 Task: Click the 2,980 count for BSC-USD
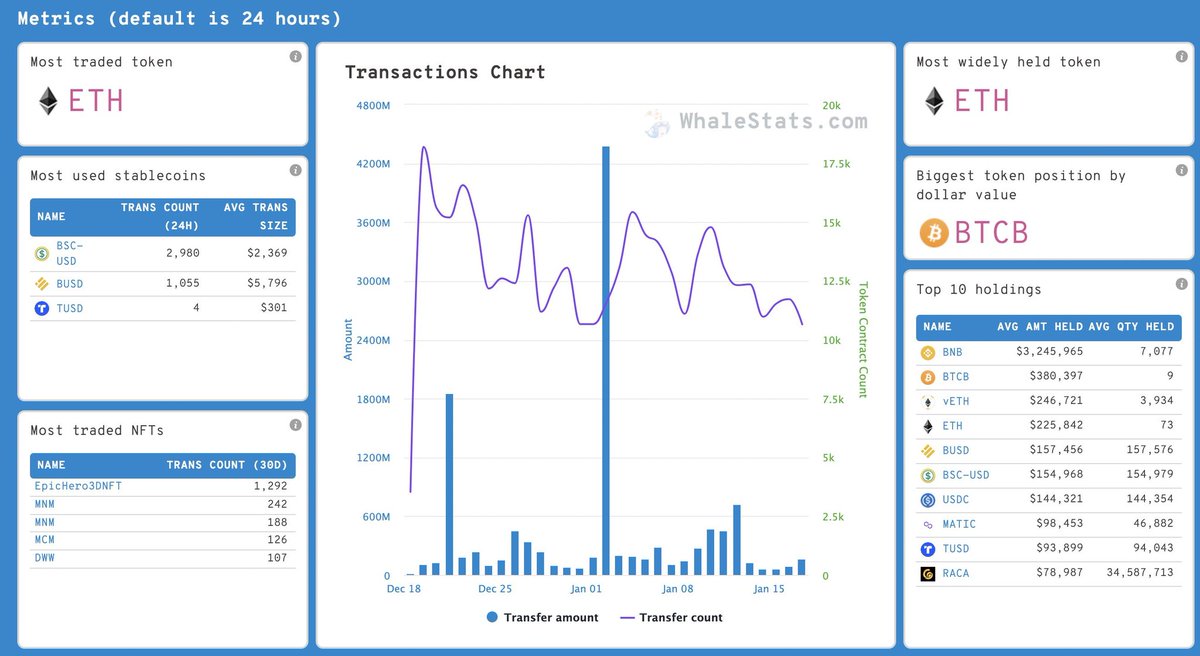(183, 253)
